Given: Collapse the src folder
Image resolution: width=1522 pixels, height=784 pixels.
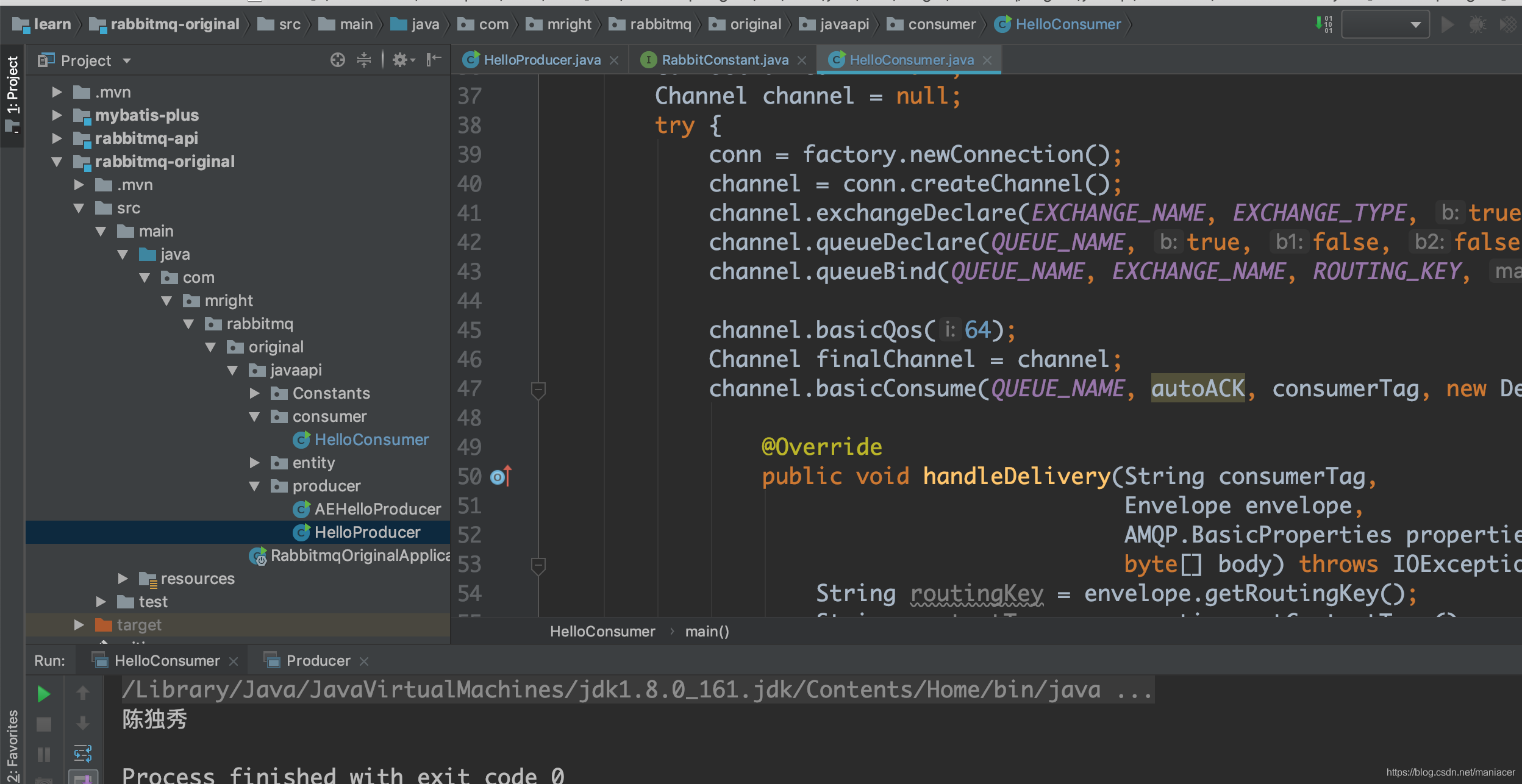Looking at the screenshot, I should [79, 208].
